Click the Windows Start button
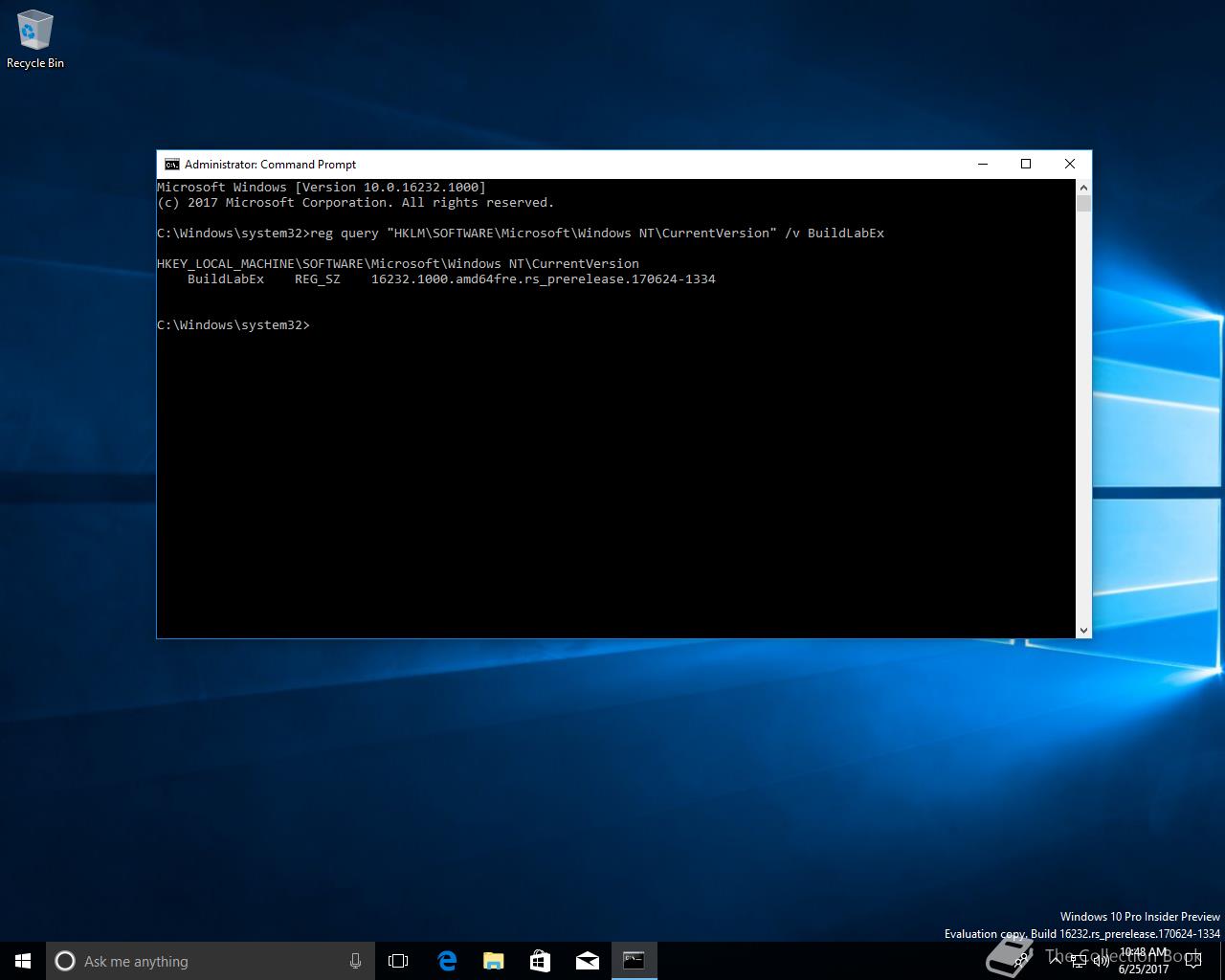1225x980 pixels. coord(23,961)
